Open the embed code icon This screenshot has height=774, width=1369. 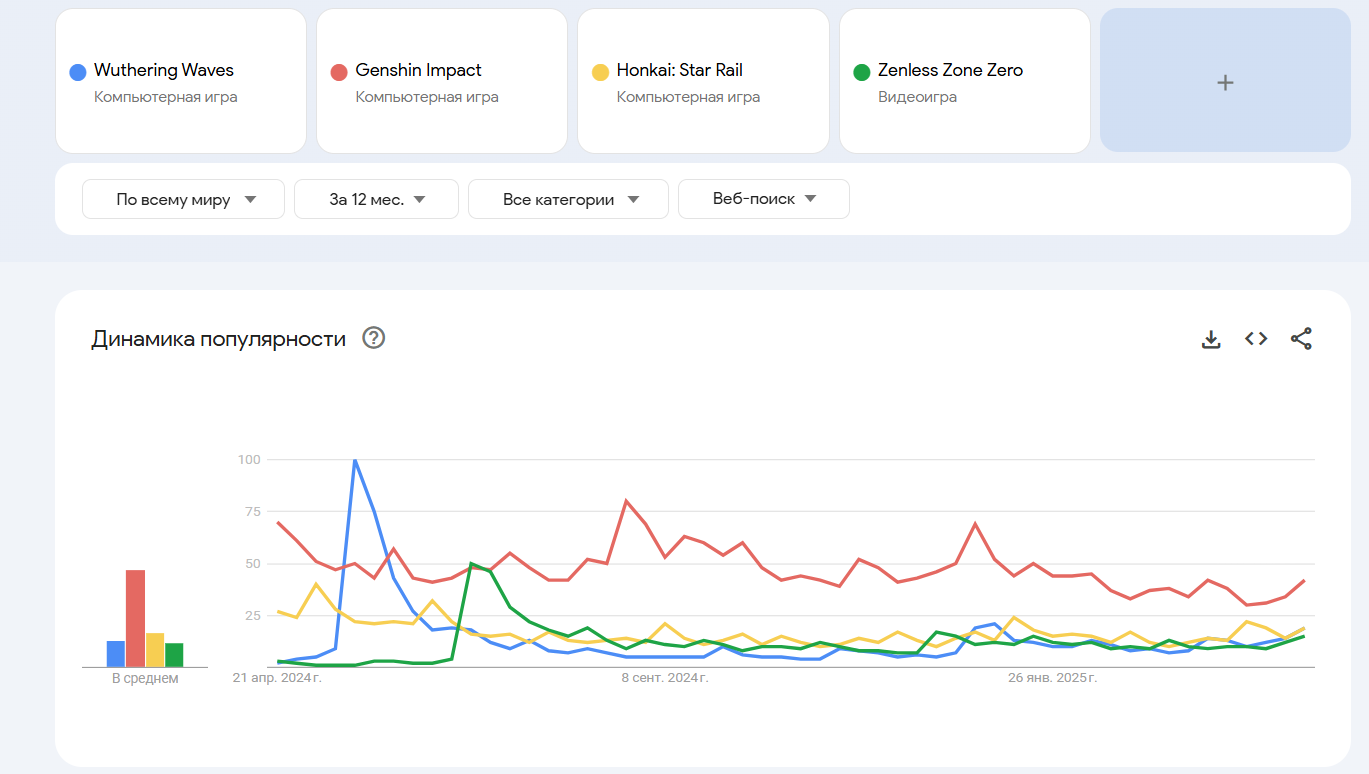[x=1256, y=339]
